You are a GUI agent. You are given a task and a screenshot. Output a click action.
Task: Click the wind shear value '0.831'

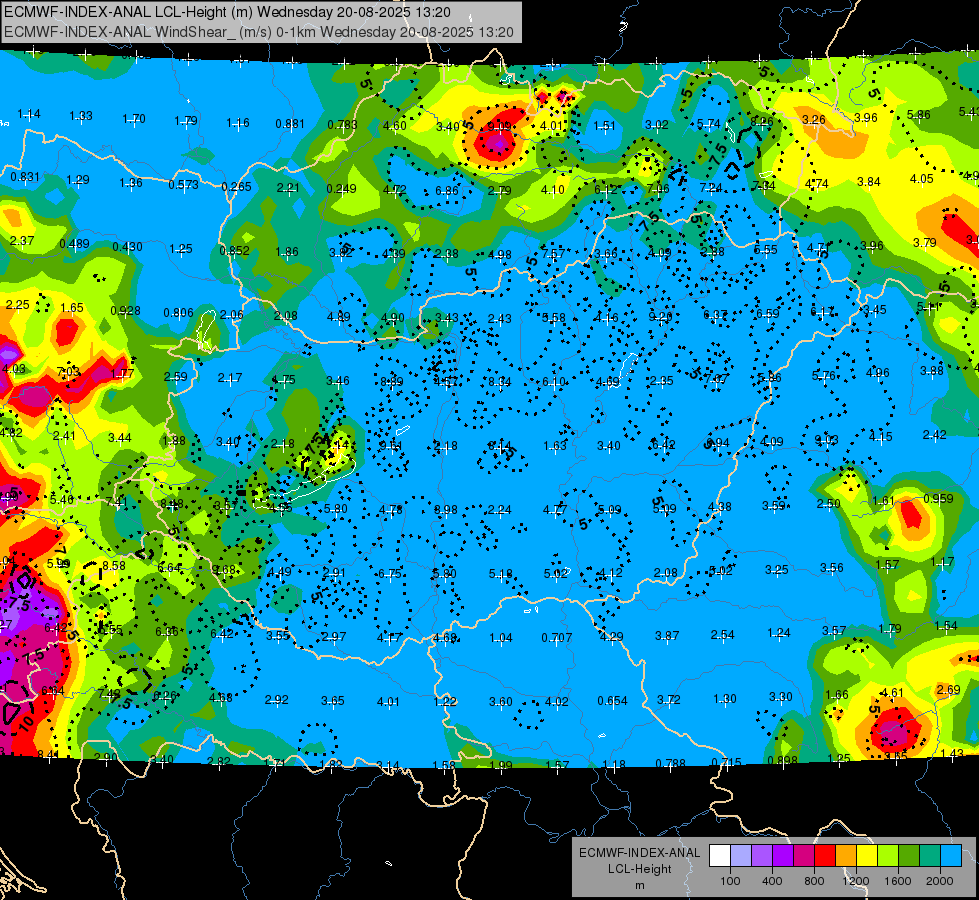click(x=25, y=177)
